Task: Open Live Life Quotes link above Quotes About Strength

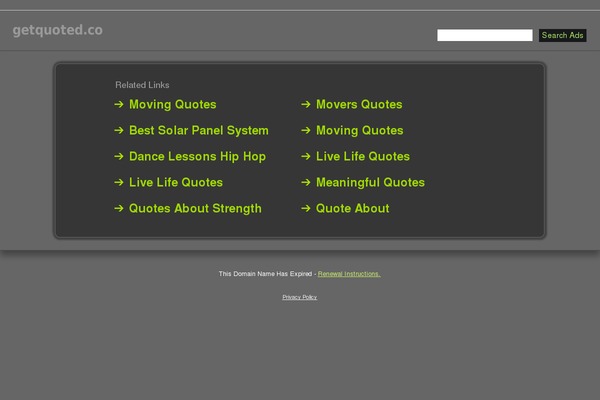Action: [x=176, y=182]
